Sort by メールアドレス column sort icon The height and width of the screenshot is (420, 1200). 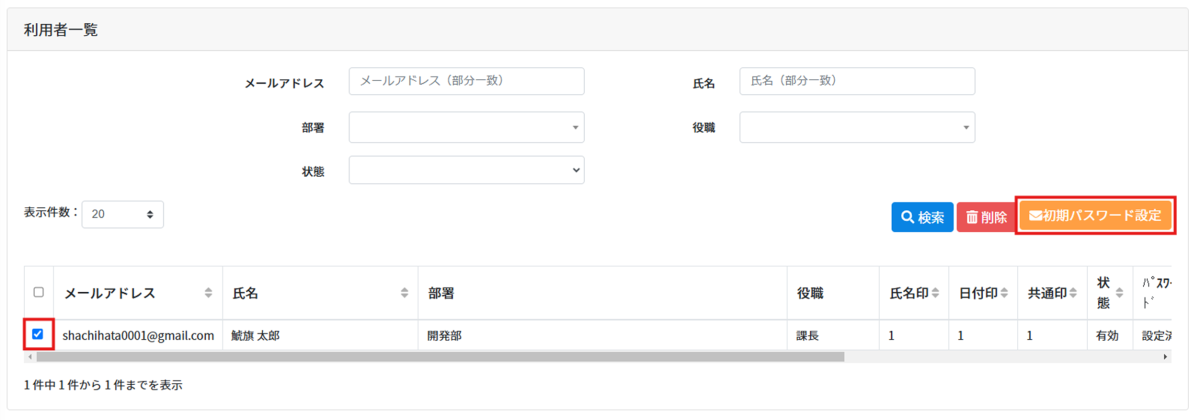click(208, 293)
